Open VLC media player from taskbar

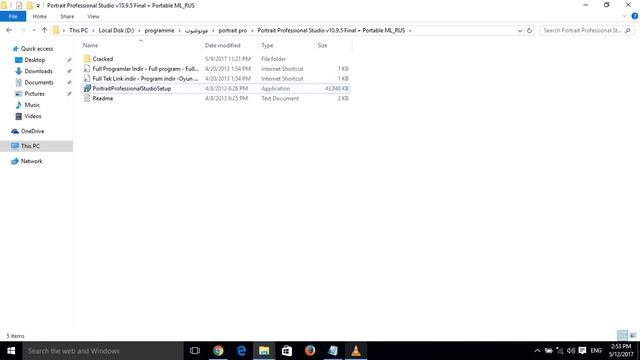[x=356, y=351]
